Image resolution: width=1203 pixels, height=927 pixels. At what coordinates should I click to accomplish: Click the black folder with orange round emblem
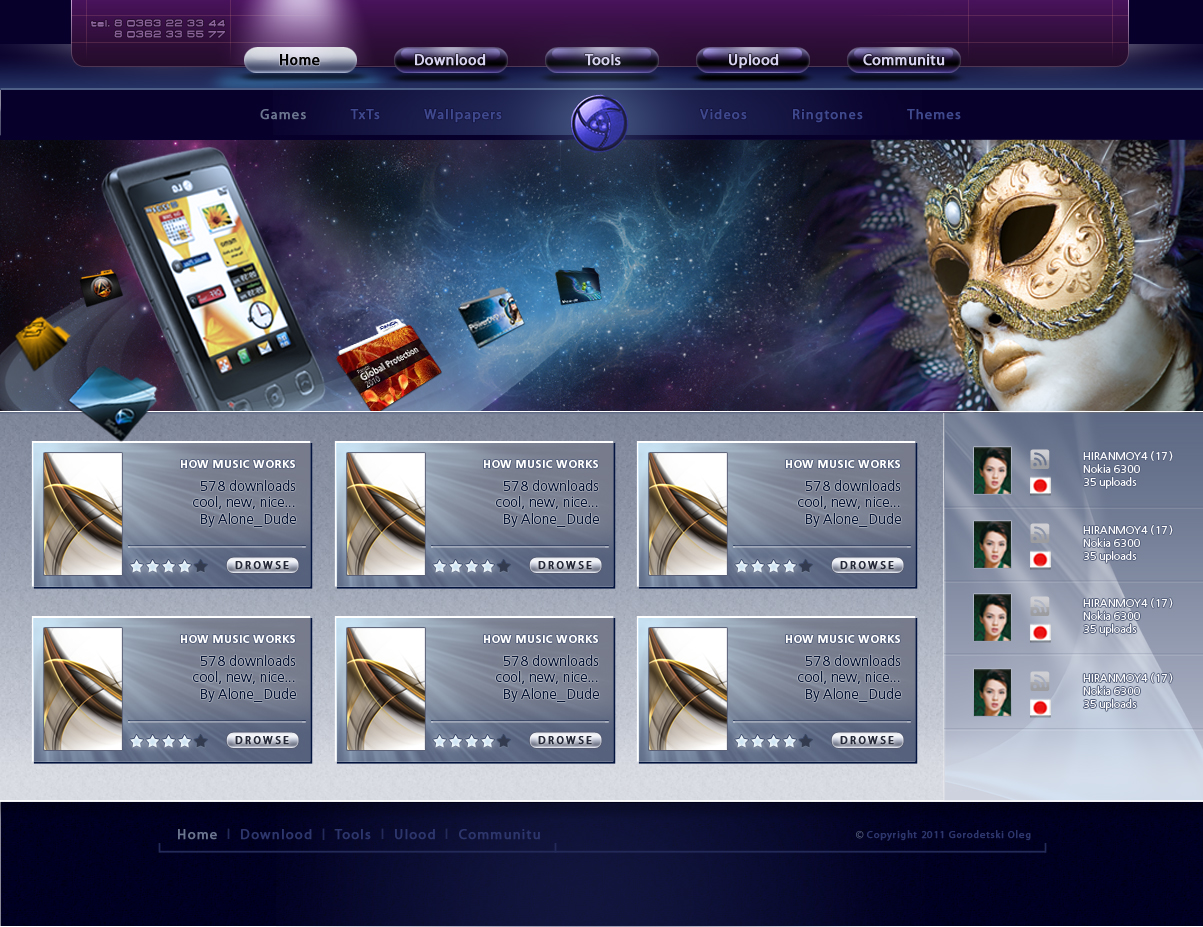click(x=101, y=287)
